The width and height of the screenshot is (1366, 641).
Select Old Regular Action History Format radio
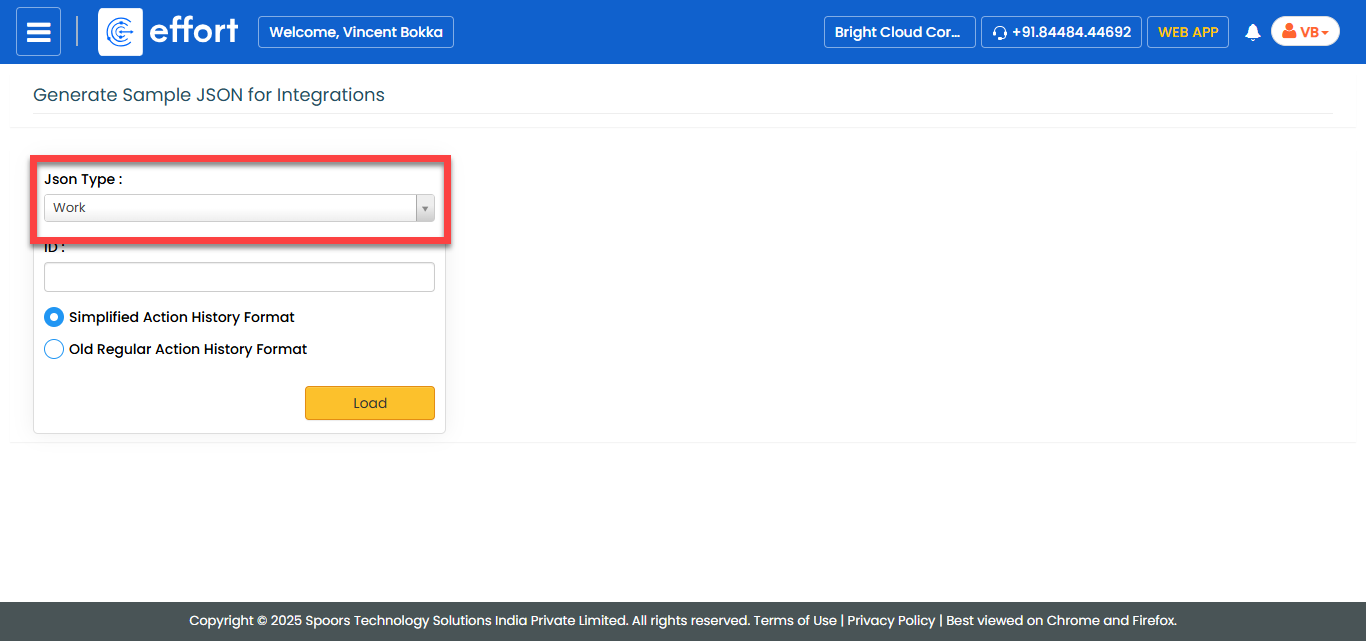point(54,349)
